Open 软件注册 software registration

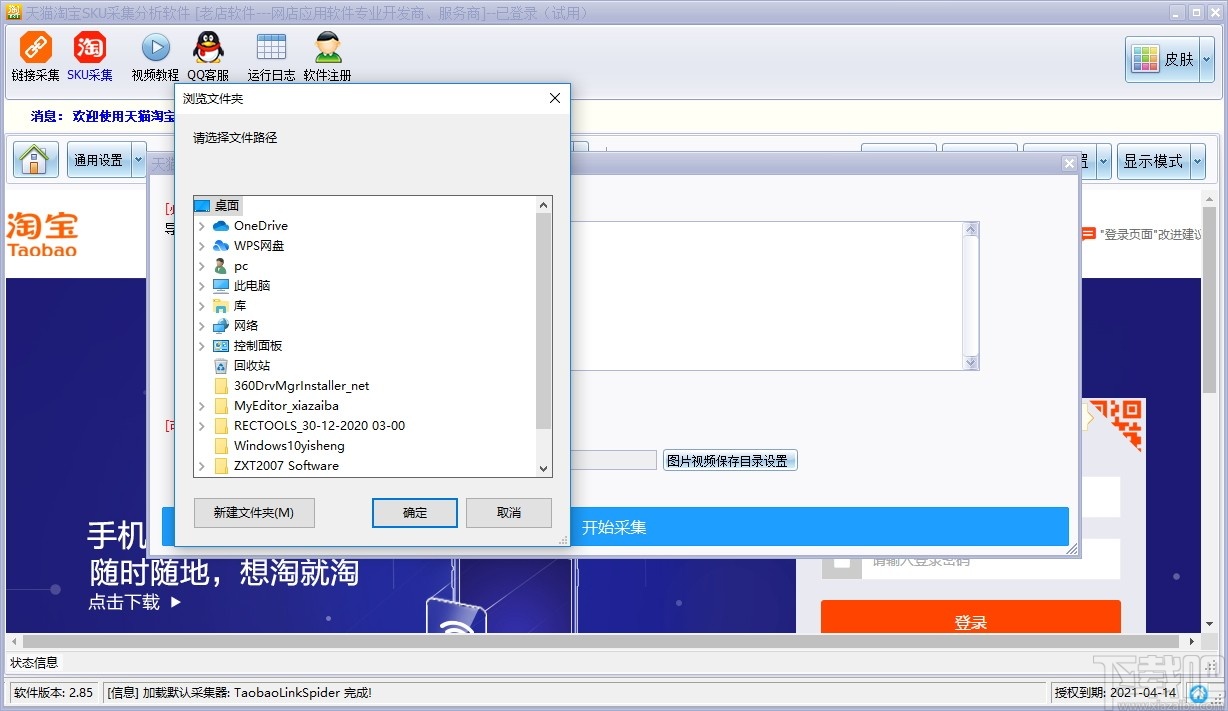coord(328,57)
